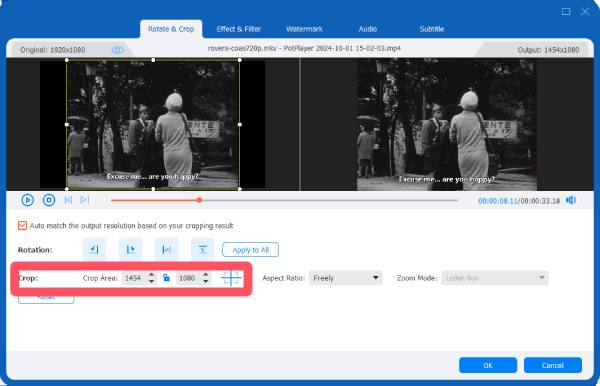The height and width of the screenshot is (386, 600).
Task: Increase crop width with up arrow
Action: 152,275
